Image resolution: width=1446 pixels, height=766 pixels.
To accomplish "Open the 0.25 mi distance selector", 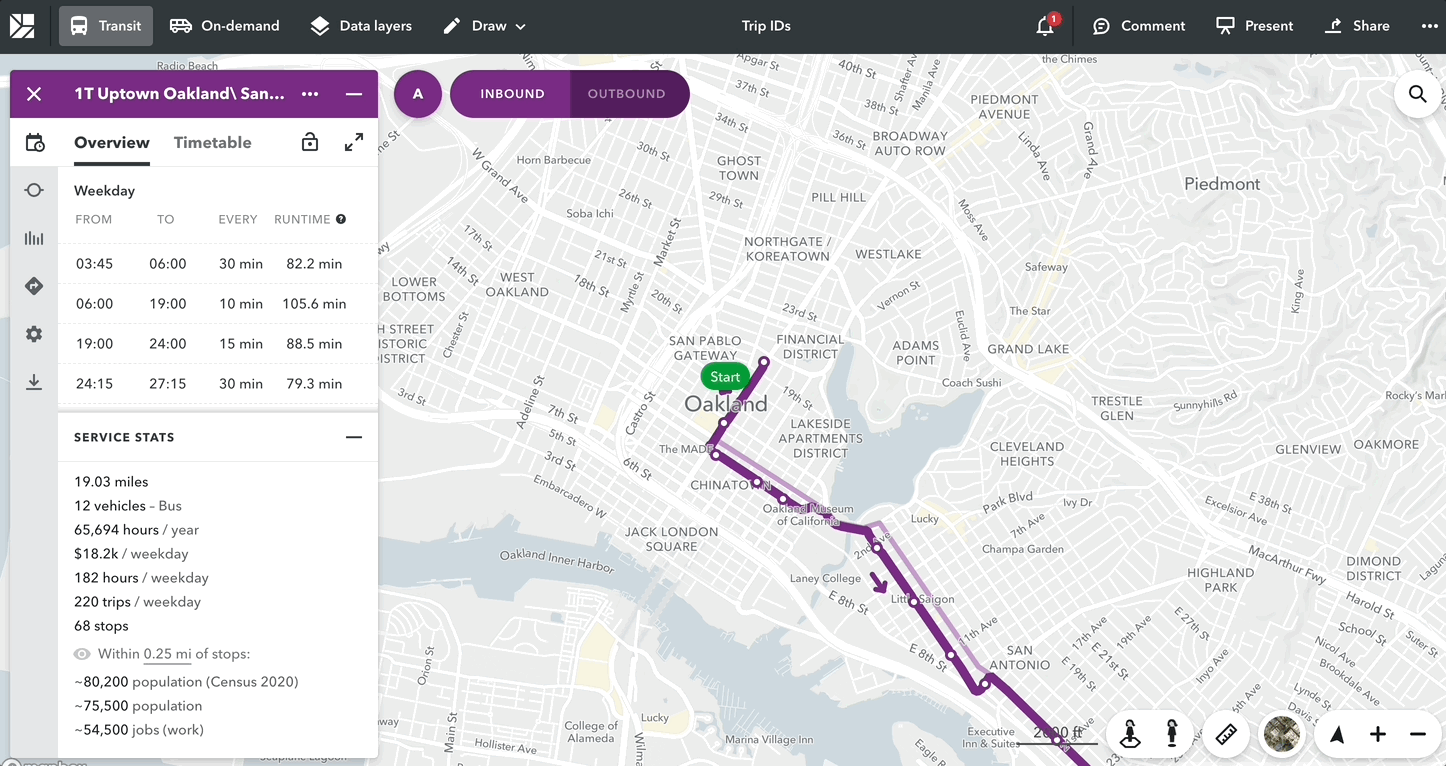I will click(x=167, y=654).
